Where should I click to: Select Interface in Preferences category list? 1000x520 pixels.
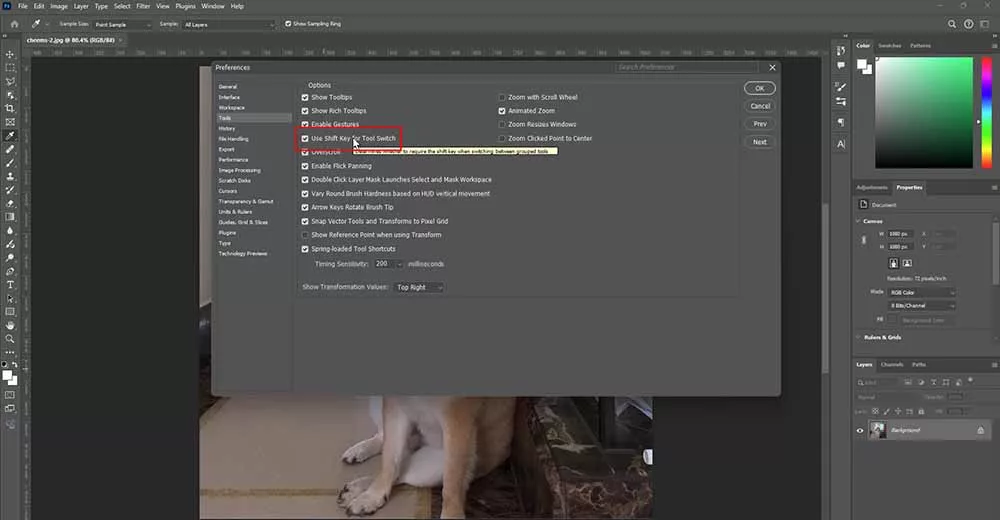tap(229, 97)
